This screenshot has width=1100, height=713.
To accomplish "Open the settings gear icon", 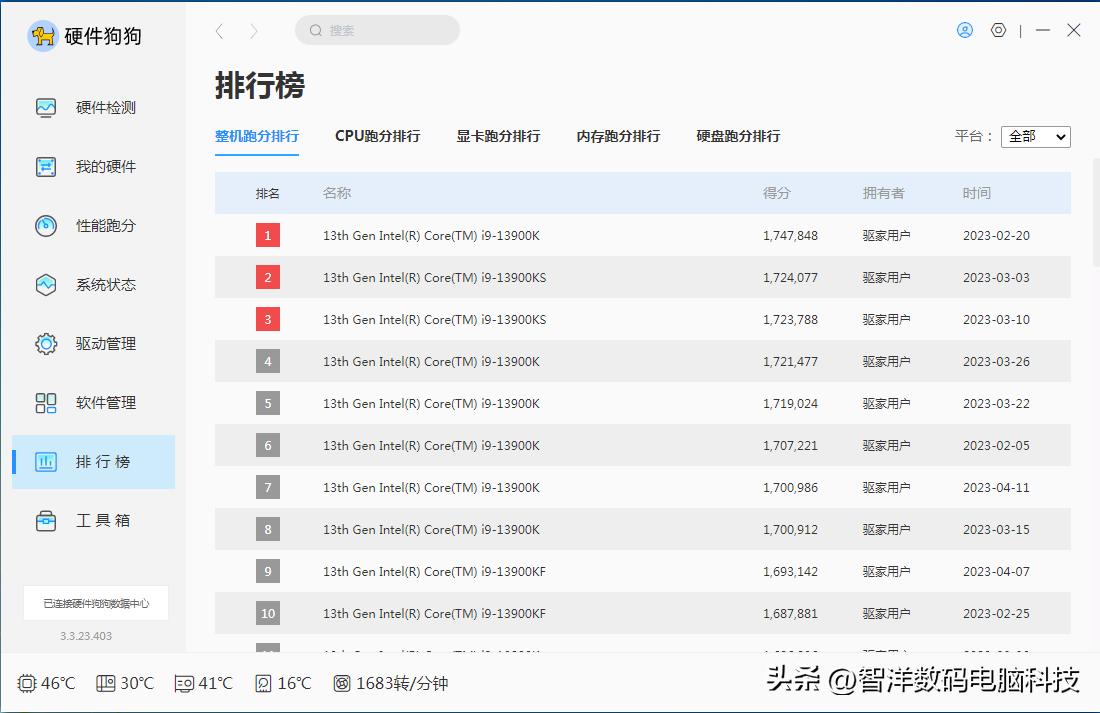I will [998, 30].
